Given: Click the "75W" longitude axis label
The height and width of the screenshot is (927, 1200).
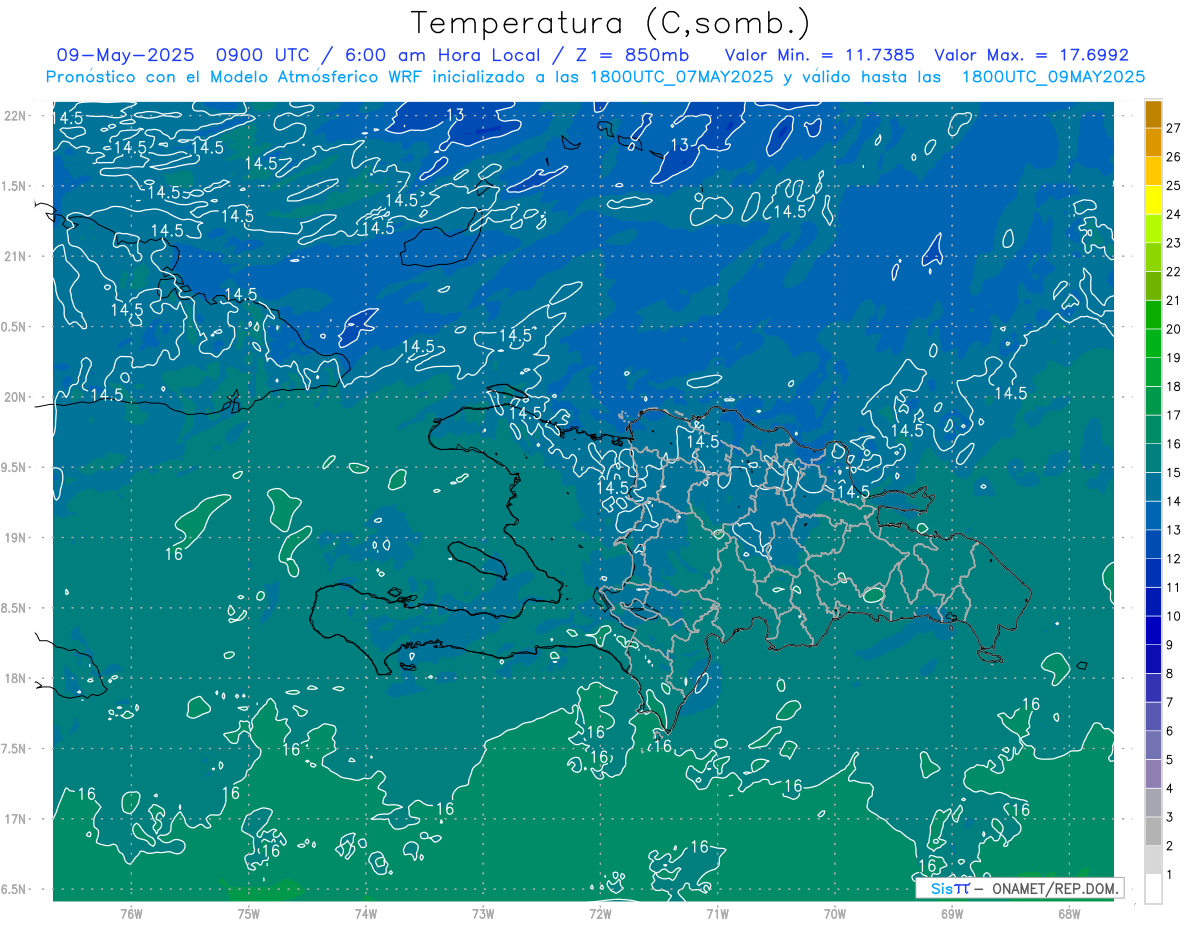Looking at the screenshot, I should pos(248,913).
